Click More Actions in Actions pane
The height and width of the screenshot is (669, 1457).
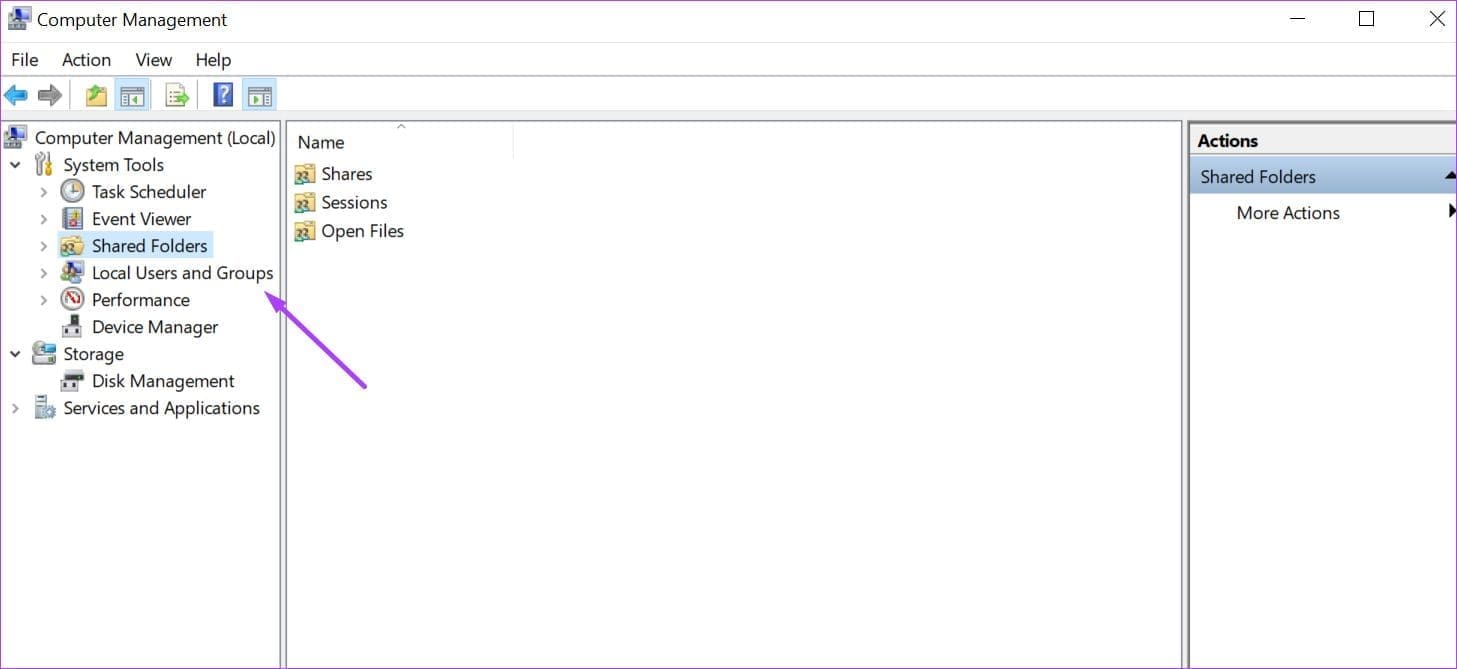coord(1287,213)
